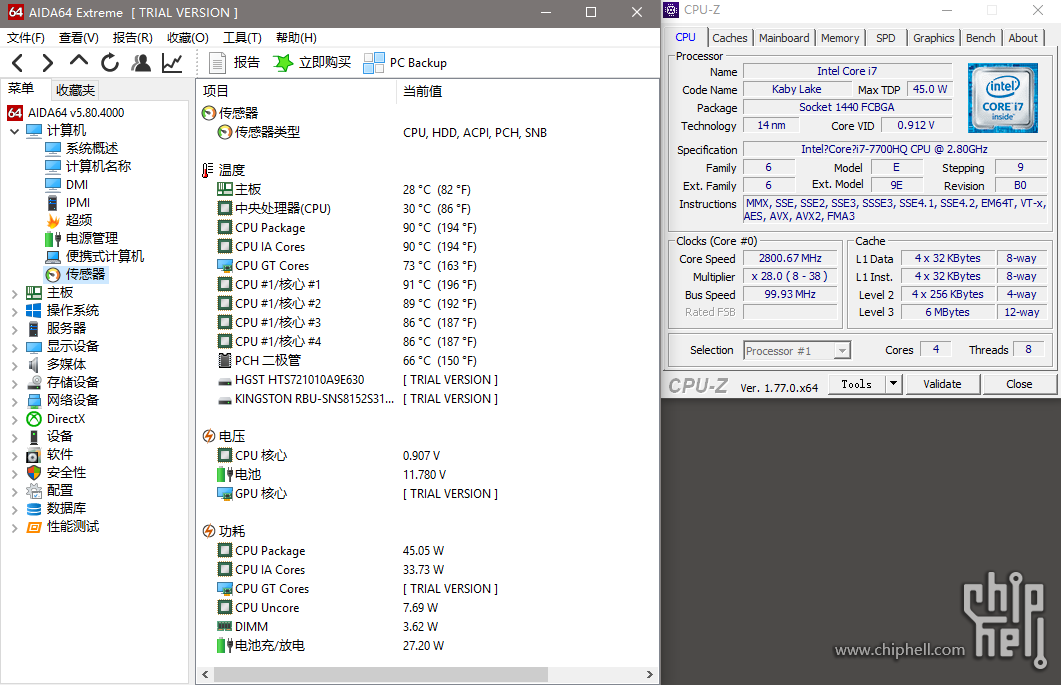This screenshot has width=1061, height=685.
Task: Switch to the 收藏夹 favorites tab
Action: pyautogui.click(x=75, y=90)
